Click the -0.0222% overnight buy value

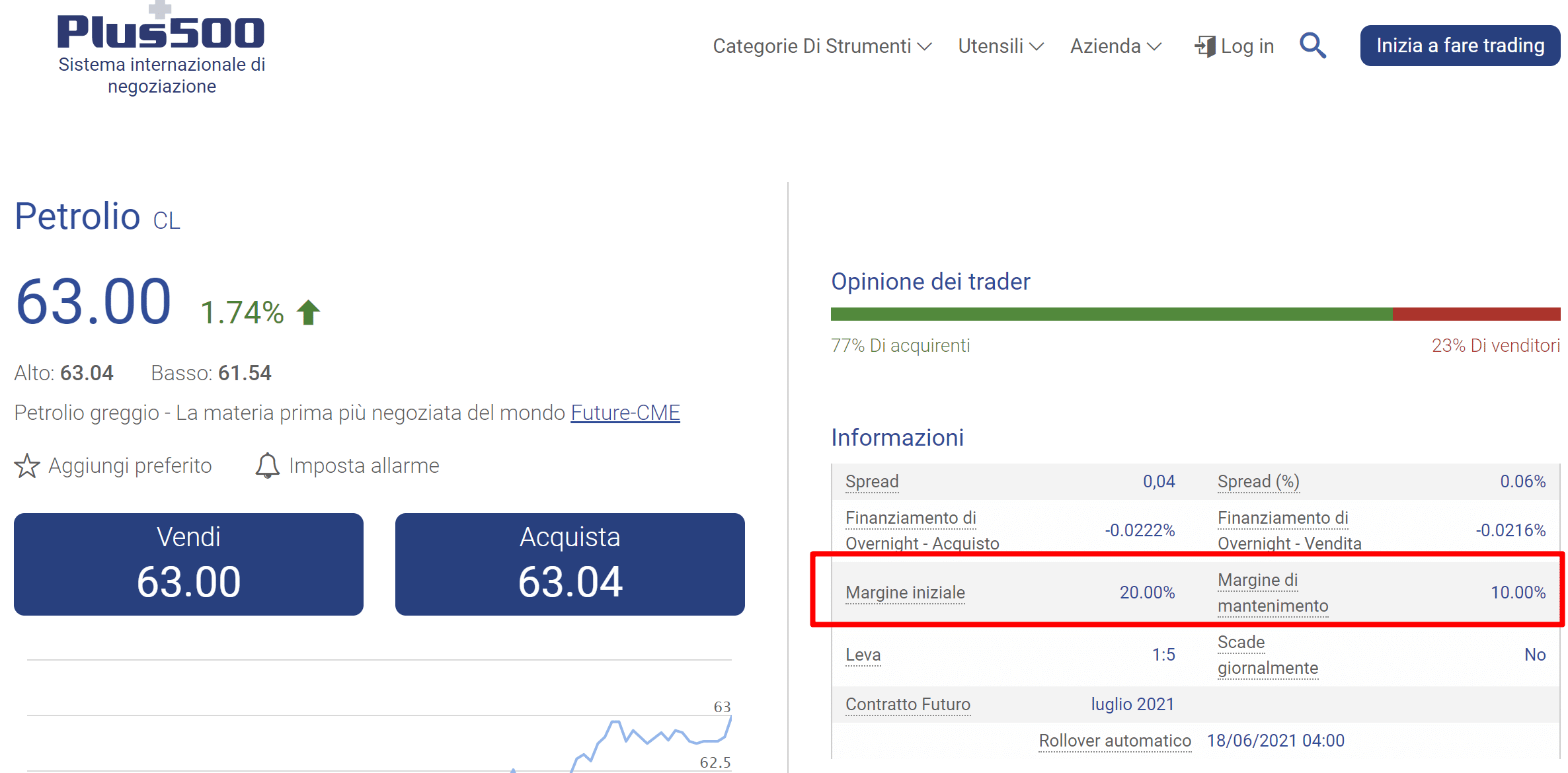coord(1140,530)
